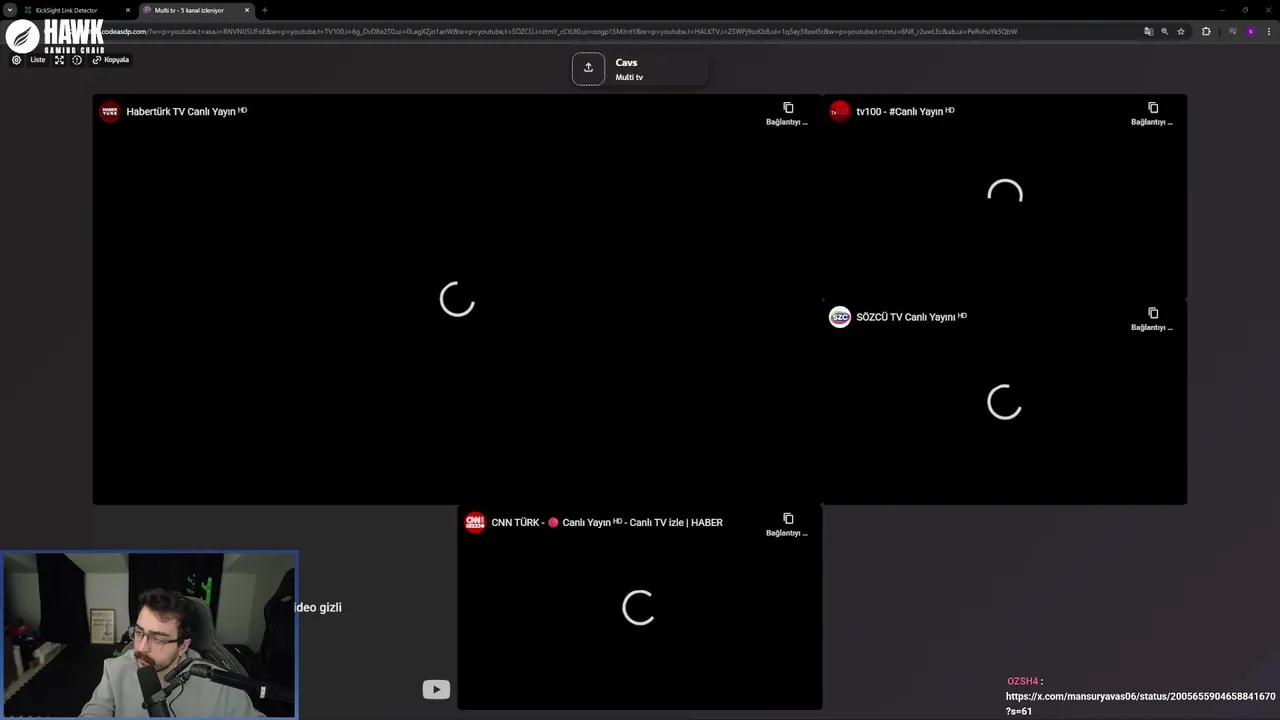Switch to Multi tv - 5 kanal izleniyor tab
The width and height of the screenshot is (1280, 720).
[x=195, y=10]
